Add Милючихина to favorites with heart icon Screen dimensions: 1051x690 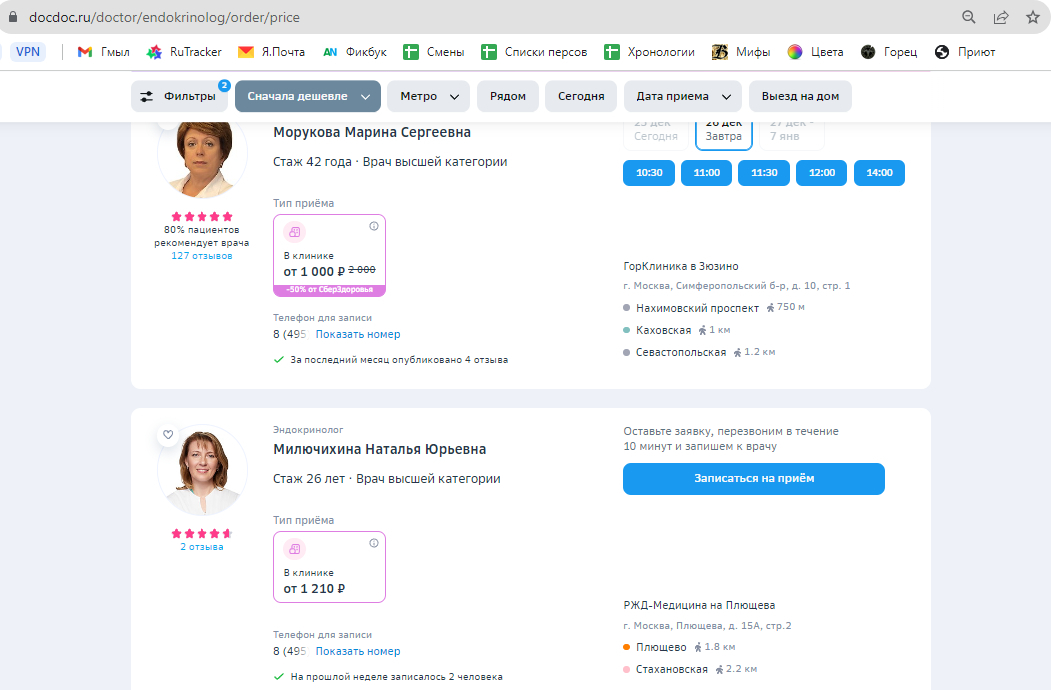[168, 435]
